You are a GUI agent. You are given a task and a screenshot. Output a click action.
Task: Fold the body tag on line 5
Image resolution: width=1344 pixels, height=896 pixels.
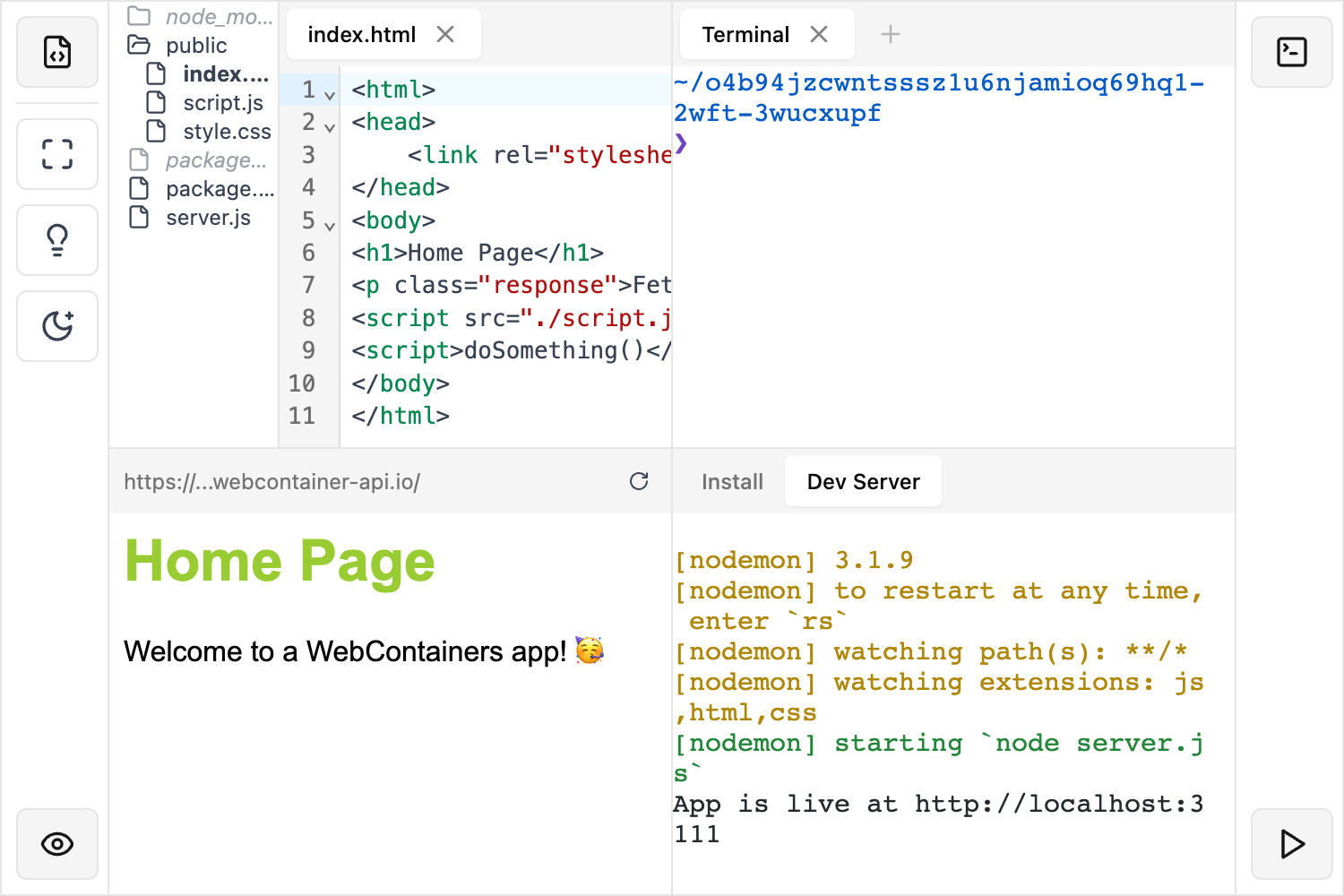coord(330,226)
